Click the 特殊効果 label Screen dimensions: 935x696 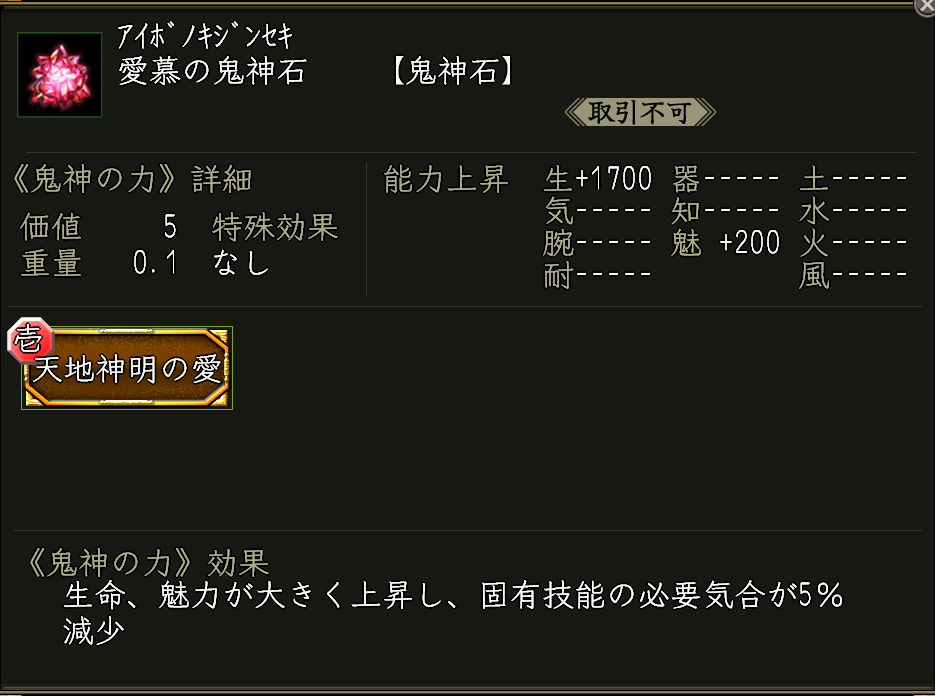coord(275,227)
